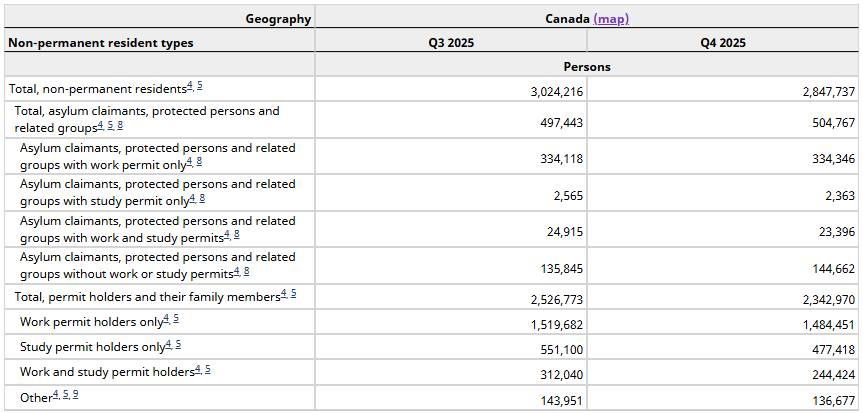Select the Work permit holders only row label
The width and height of the screenshot is (863, 413).
pyautogui.click(x=91, y=322)
